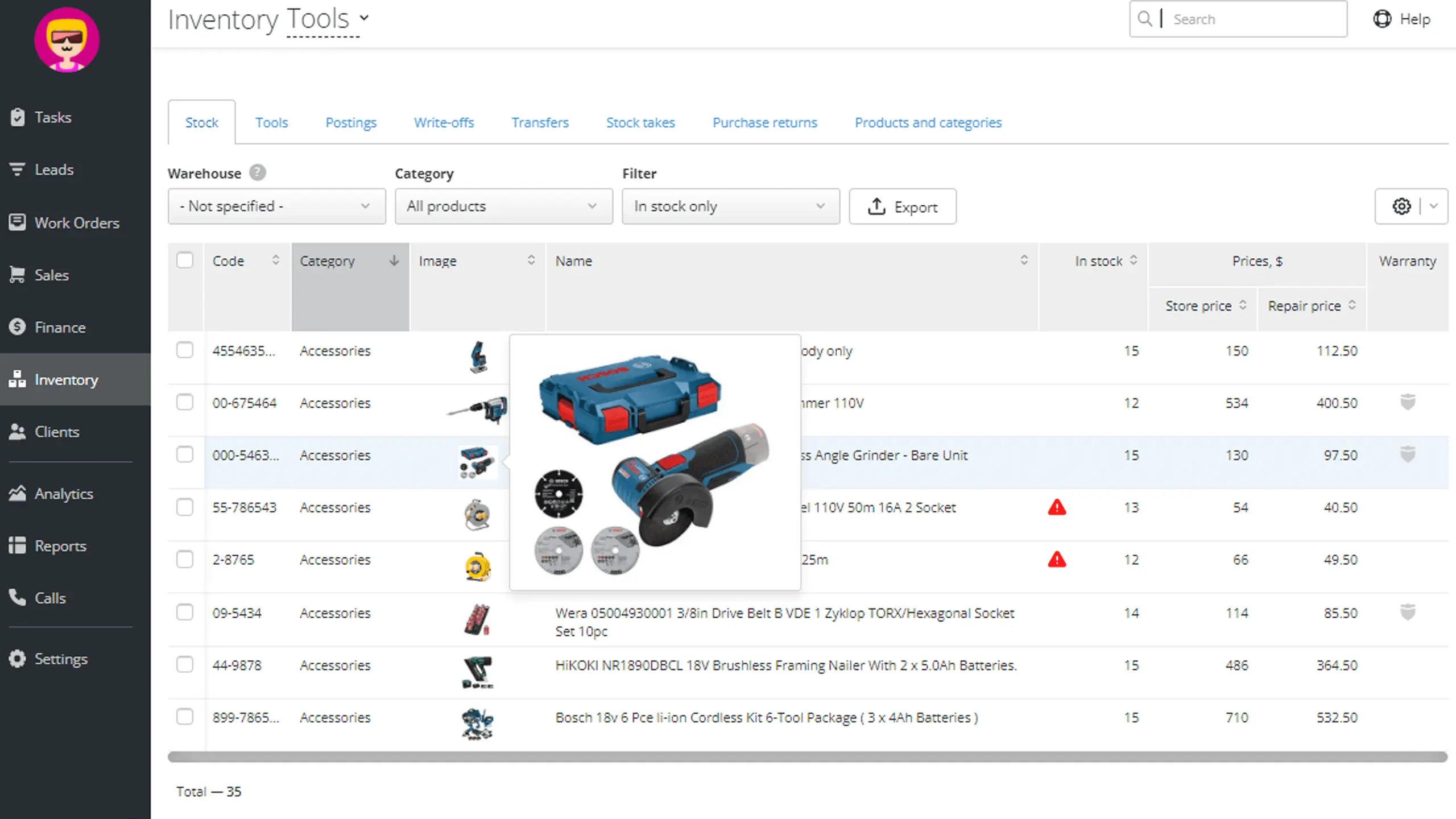
Task: Click the Help link
Action: pyautogui.click(x=1414, y=19)
